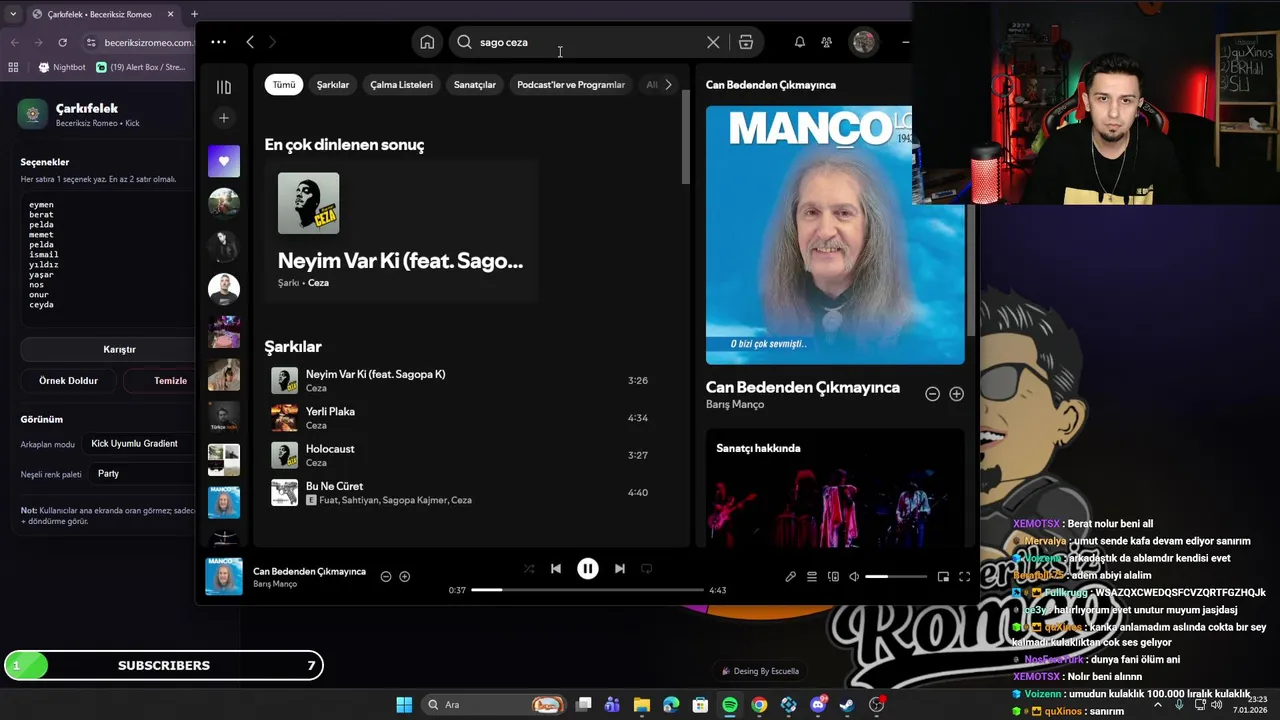This screenshot has width=1280, height=720.
Task: Expand more filter chips with the arrow
Action: tap(669, 85)
